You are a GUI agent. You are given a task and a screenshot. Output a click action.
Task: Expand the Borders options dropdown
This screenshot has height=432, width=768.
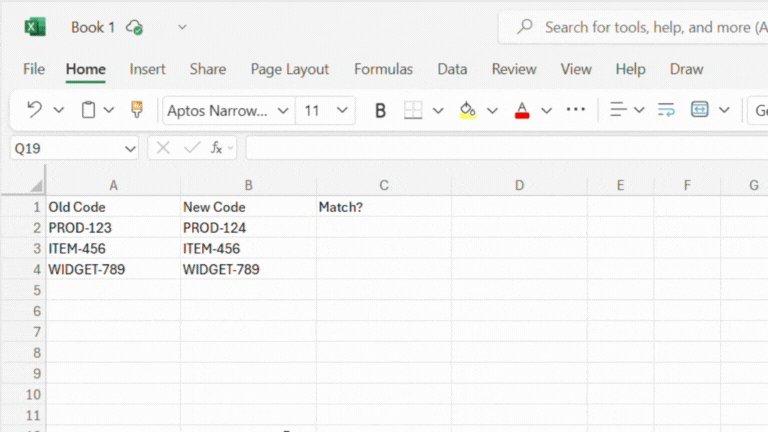coord(438,111)
